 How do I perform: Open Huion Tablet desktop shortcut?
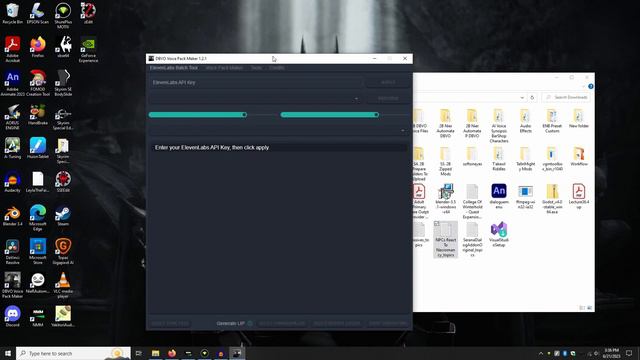tap(38, 148)
